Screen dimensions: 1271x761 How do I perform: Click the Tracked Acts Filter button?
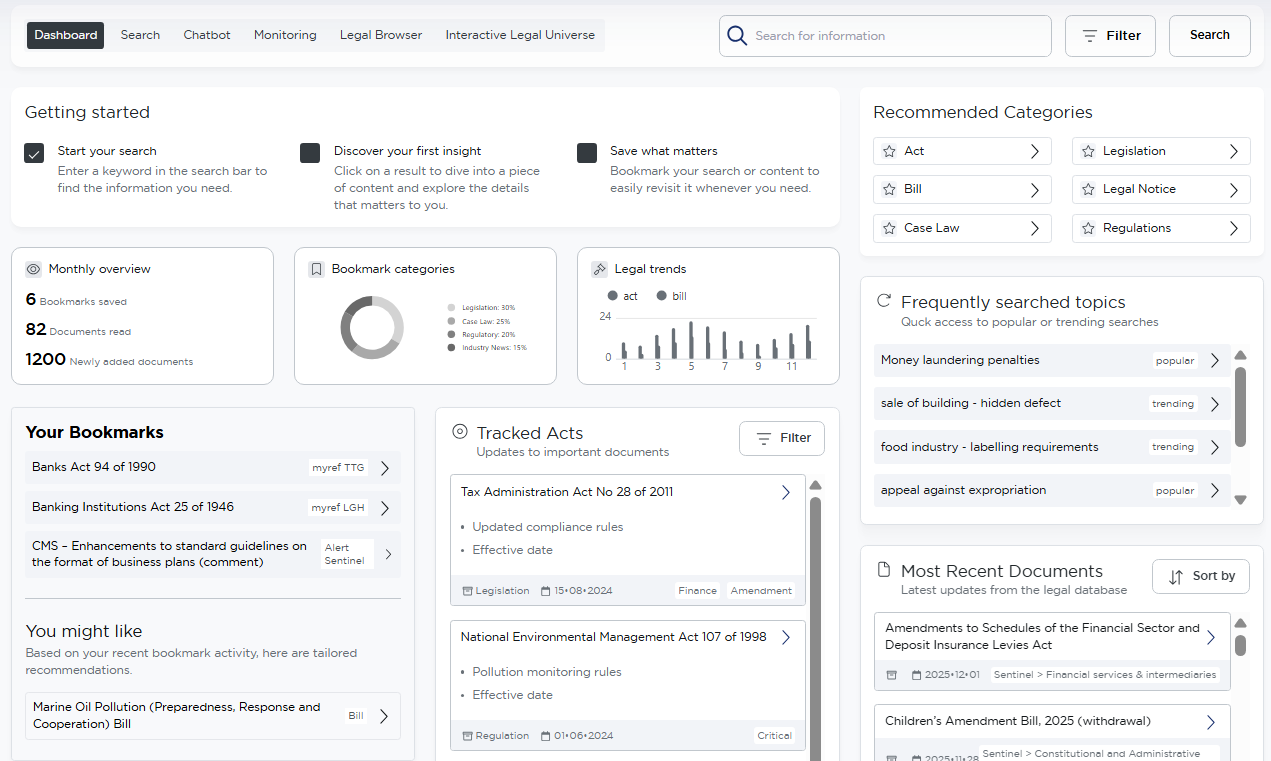[782, 438]
